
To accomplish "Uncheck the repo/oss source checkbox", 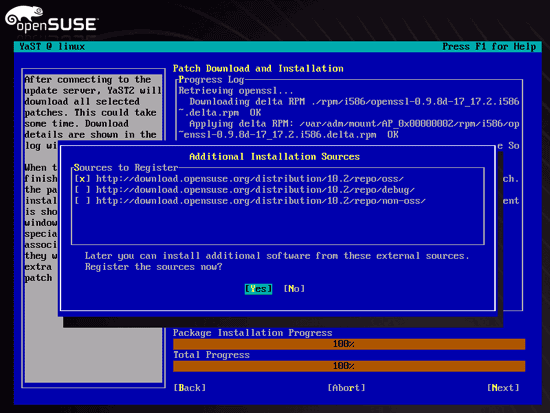I will click(82, 179).
